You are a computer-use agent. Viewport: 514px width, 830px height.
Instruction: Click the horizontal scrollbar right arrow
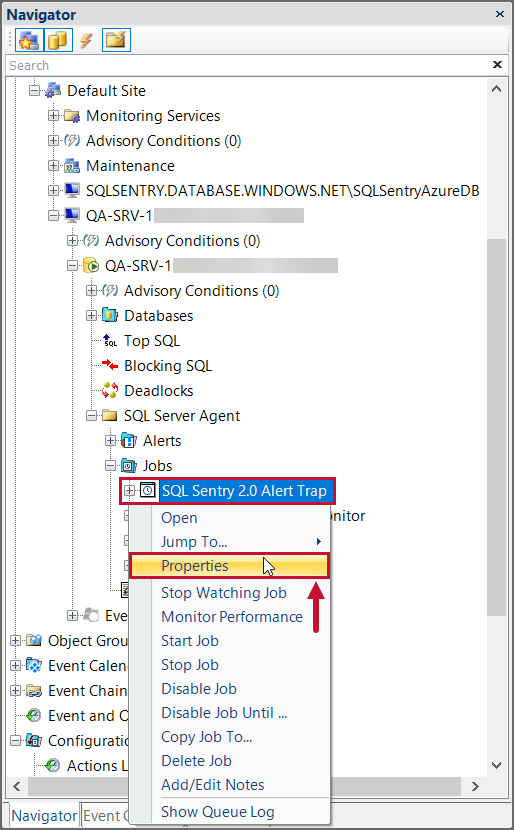coord(475,786)
